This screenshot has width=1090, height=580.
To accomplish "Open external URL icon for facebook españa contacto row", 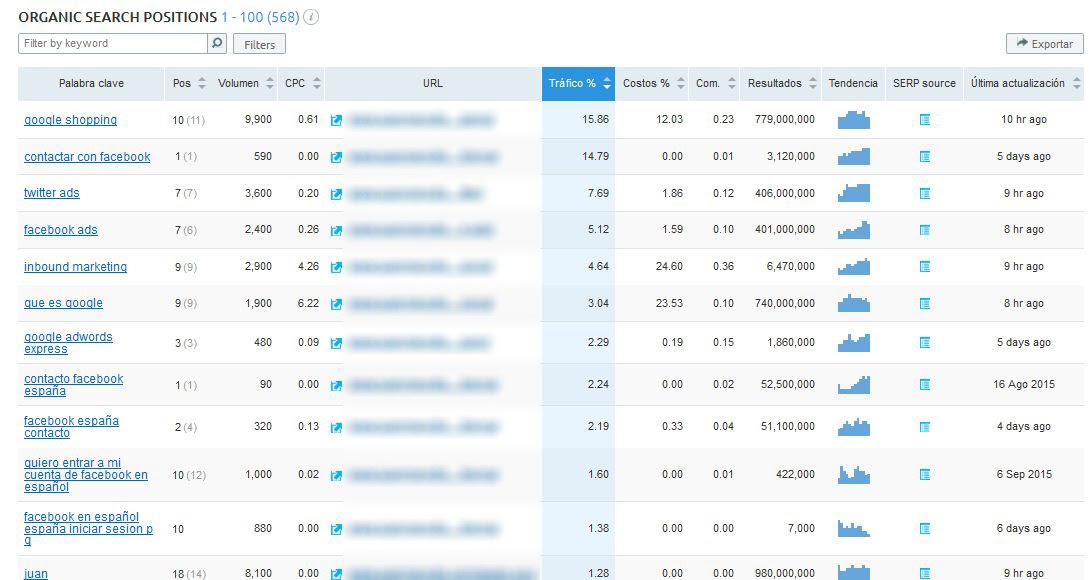I will click(x=336, y=428).
